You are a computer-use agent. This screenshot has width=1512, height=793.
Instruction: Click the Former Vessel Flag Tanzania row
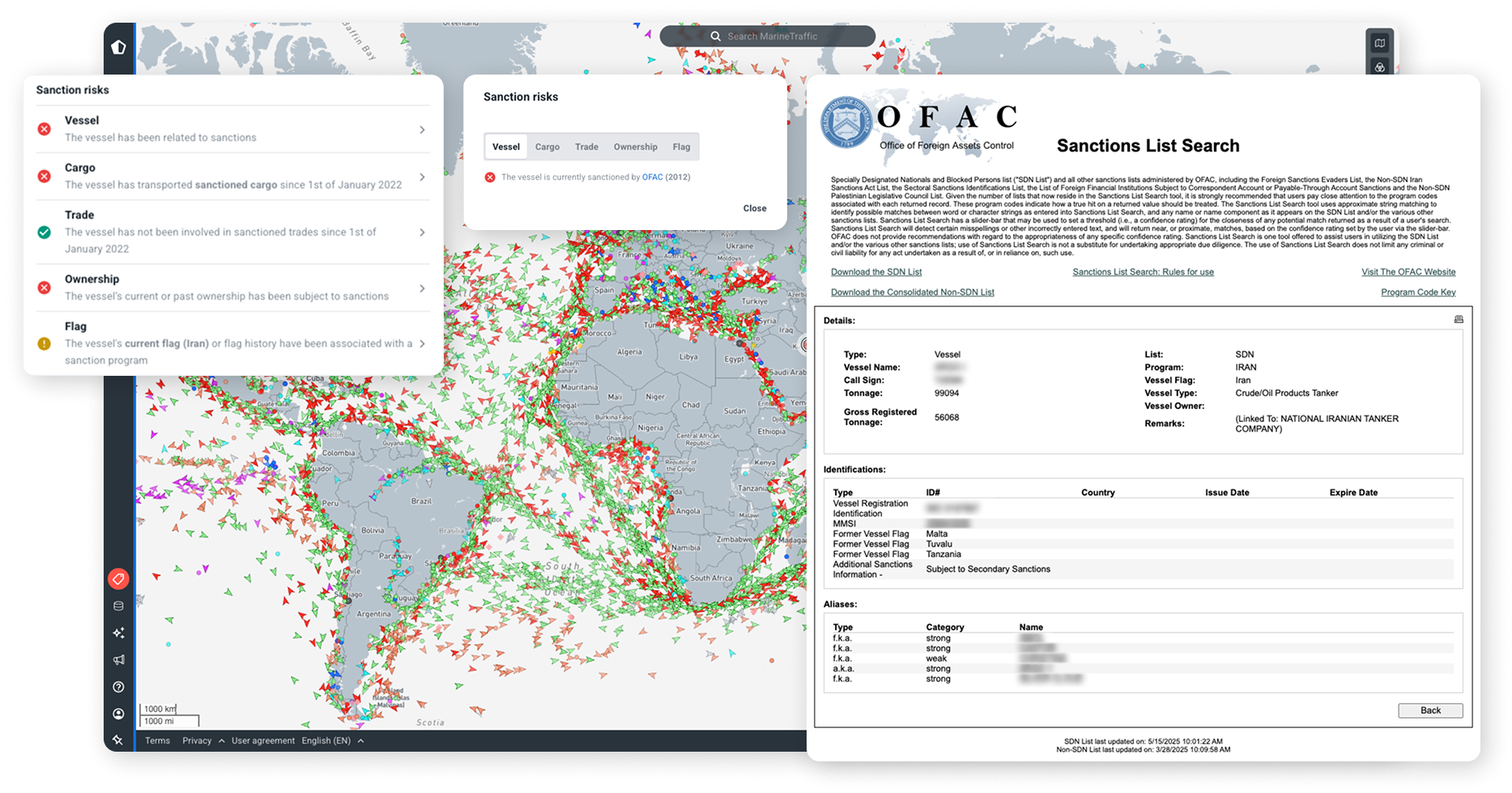1143,555
